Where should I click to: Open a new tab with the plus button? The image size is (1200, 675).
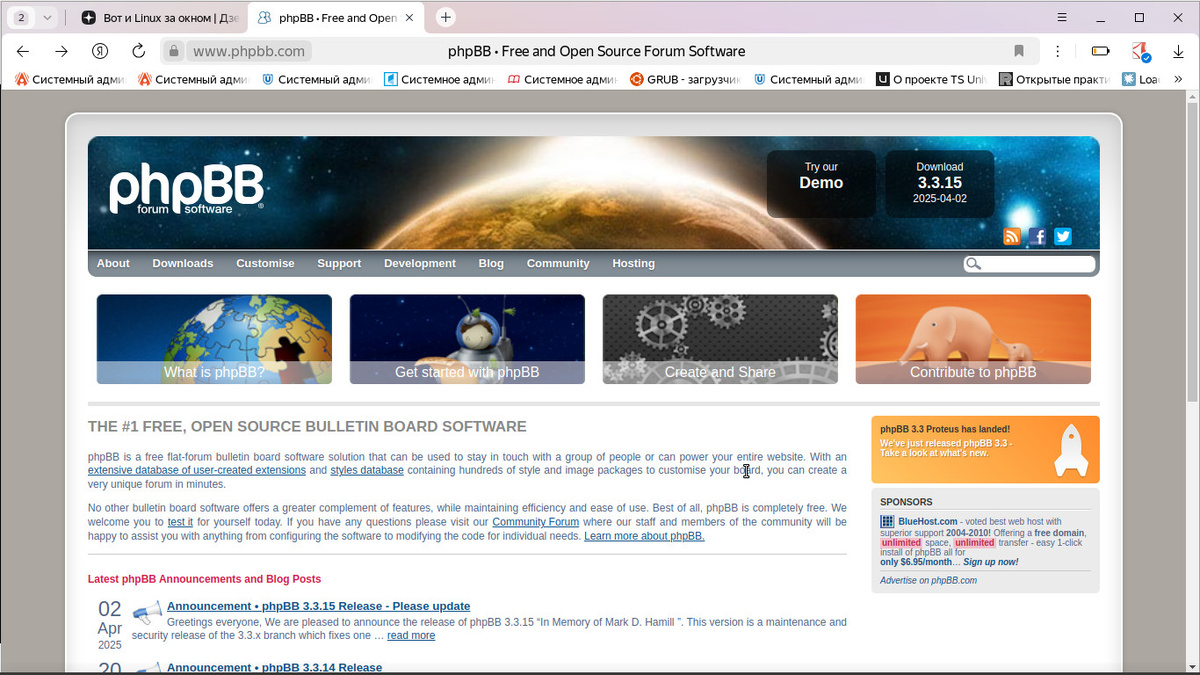click(446, 17)
